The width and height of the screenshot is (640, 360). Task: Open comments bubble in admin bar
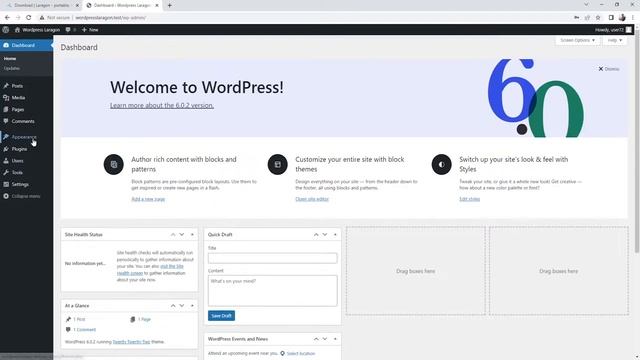click(70, 30)
